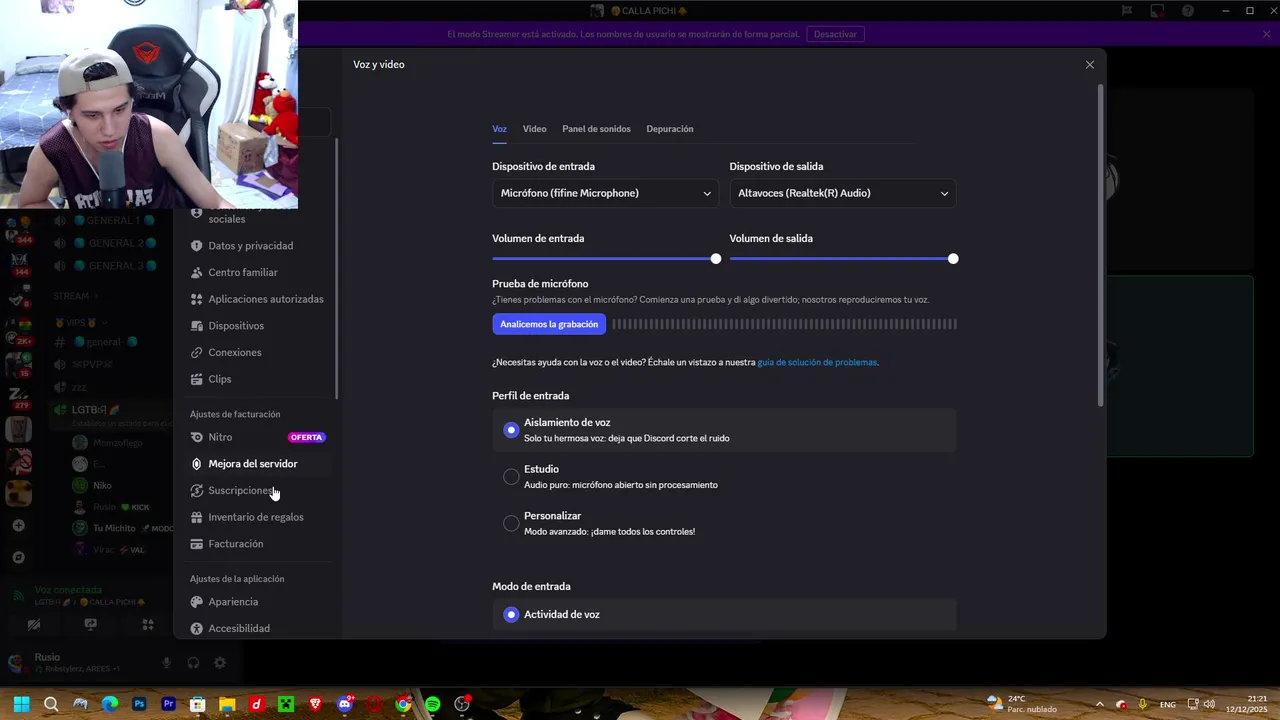
Task: Show hidden system tray icons
Action: coord(1099,704)
